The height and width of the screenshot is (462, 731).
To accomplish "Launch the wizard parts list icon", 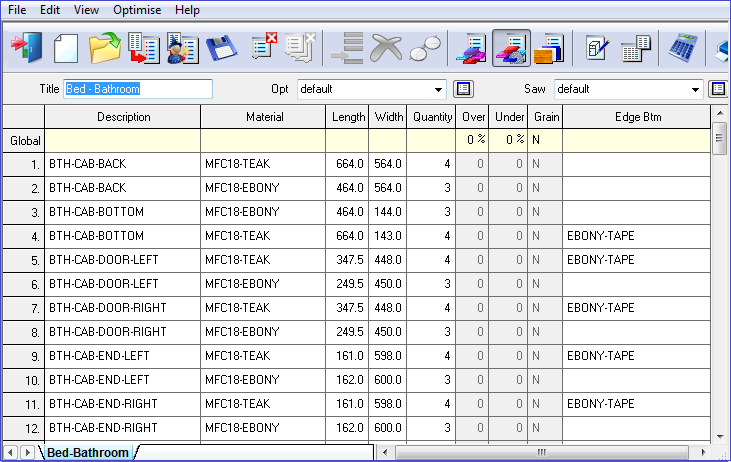I will pos(182,48).
